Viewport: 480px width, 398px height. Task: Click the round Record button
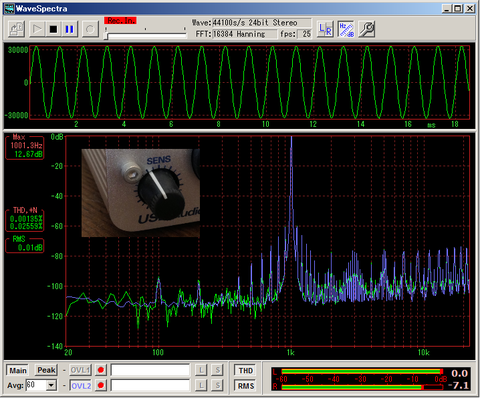[x=90, y=29]
